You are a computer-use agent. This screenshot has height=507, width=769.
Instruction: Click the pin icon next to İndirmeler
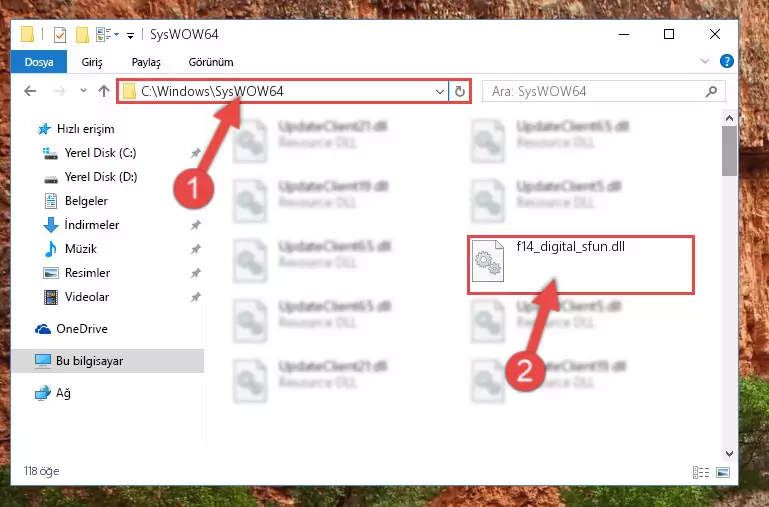(x=196, y=225)
